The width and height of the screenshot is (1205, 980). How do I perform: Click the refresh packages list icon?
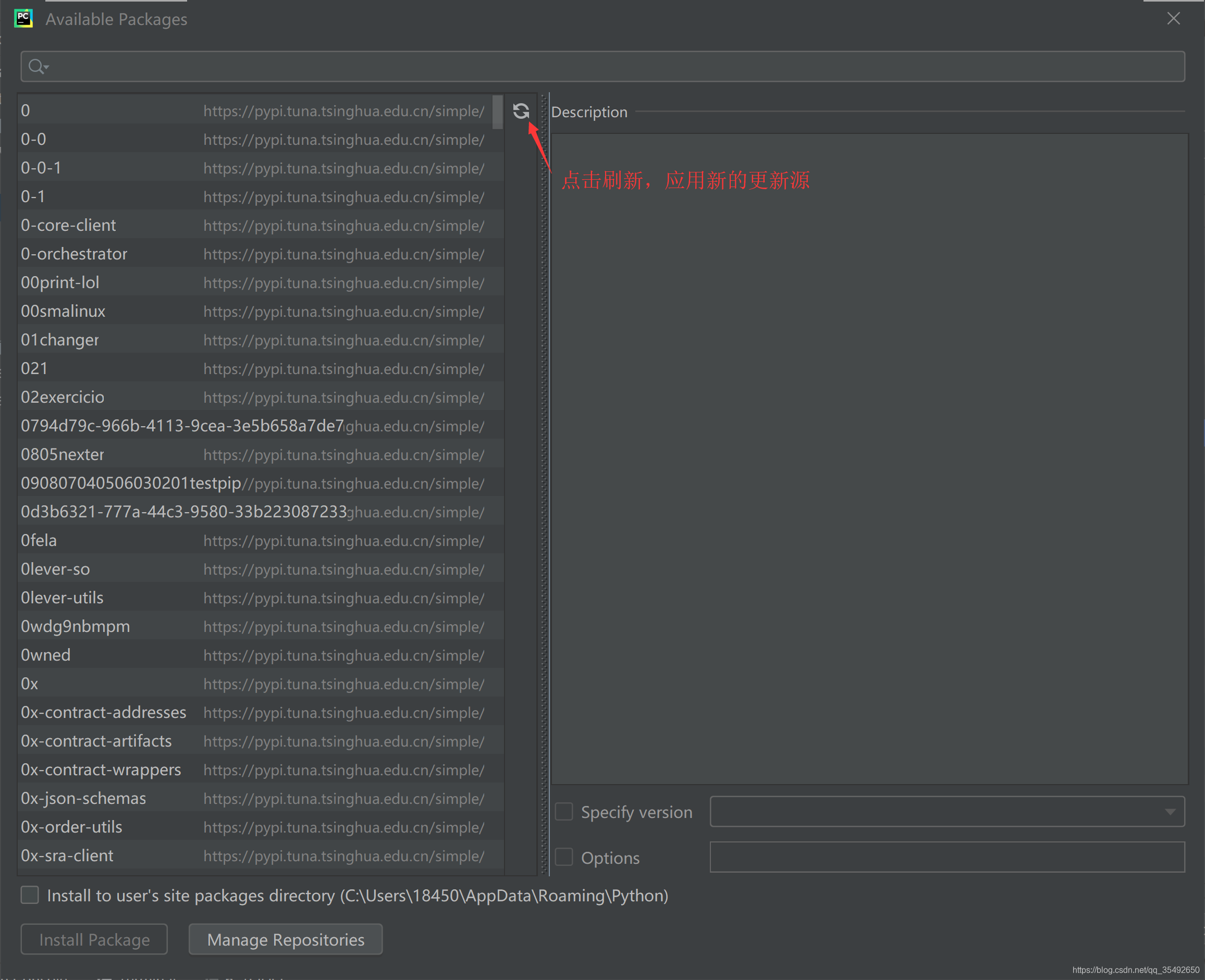(521, 110)
